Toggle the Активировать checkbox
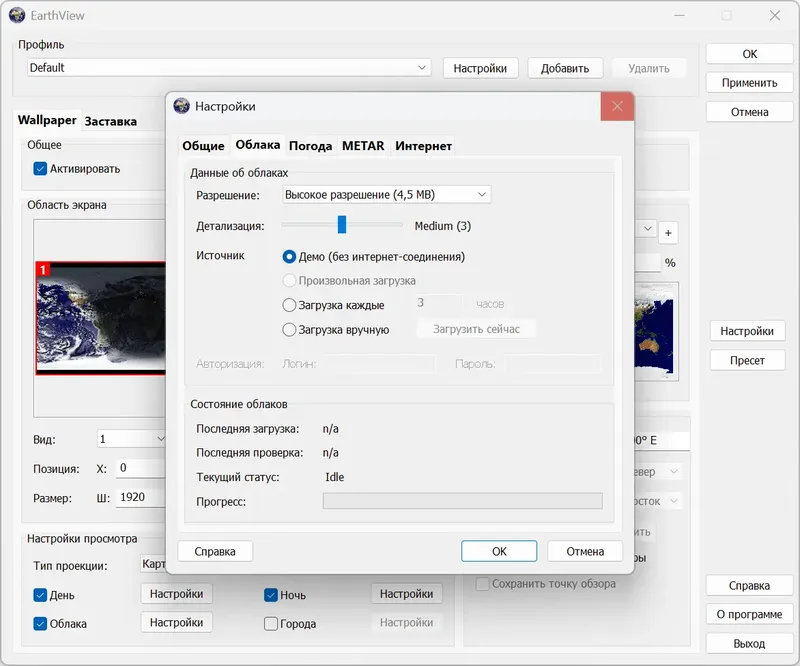This screenshot has height=666, width=800. coord(40,169)
